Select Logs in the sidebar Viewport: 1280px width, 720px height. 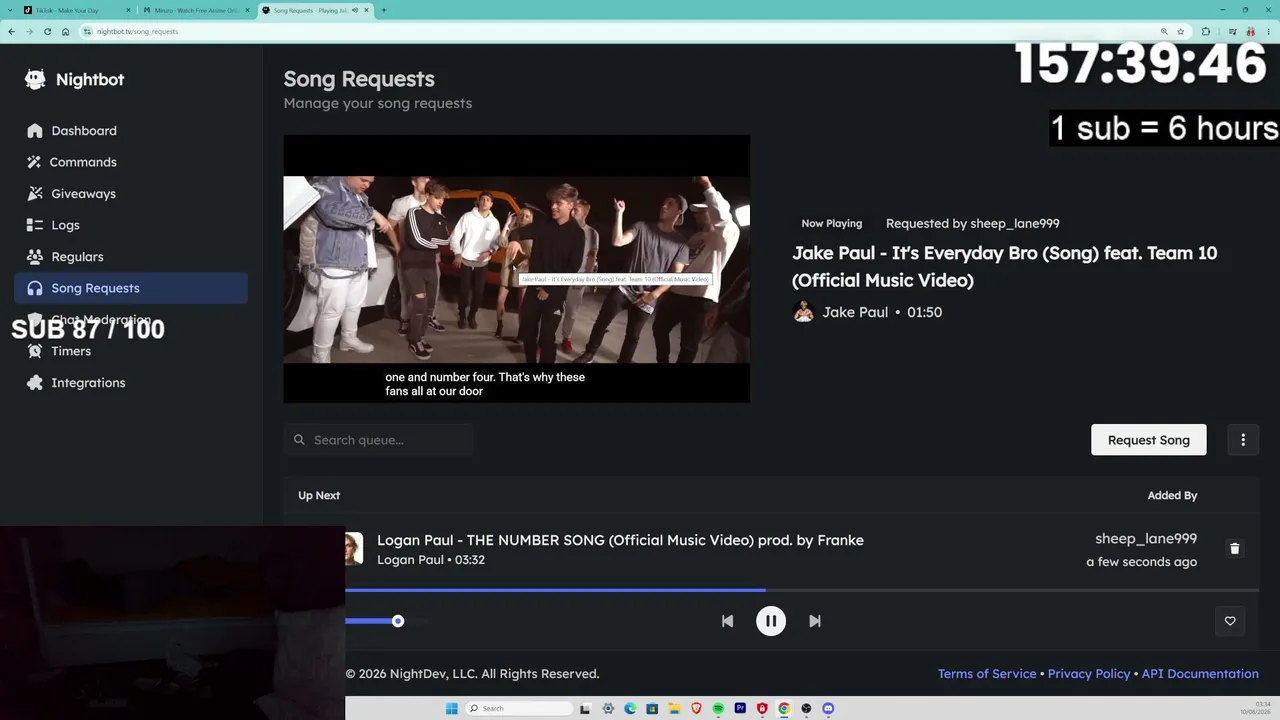131,225
